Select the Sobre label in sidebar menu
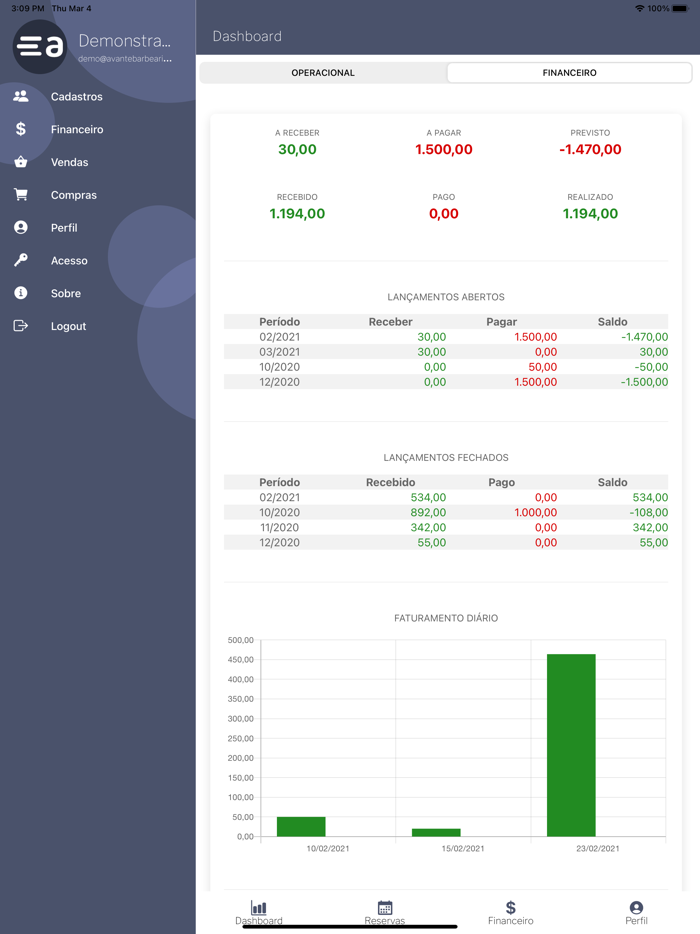Image resolution: width=700 pixels, height=934 pixels. 66,294
